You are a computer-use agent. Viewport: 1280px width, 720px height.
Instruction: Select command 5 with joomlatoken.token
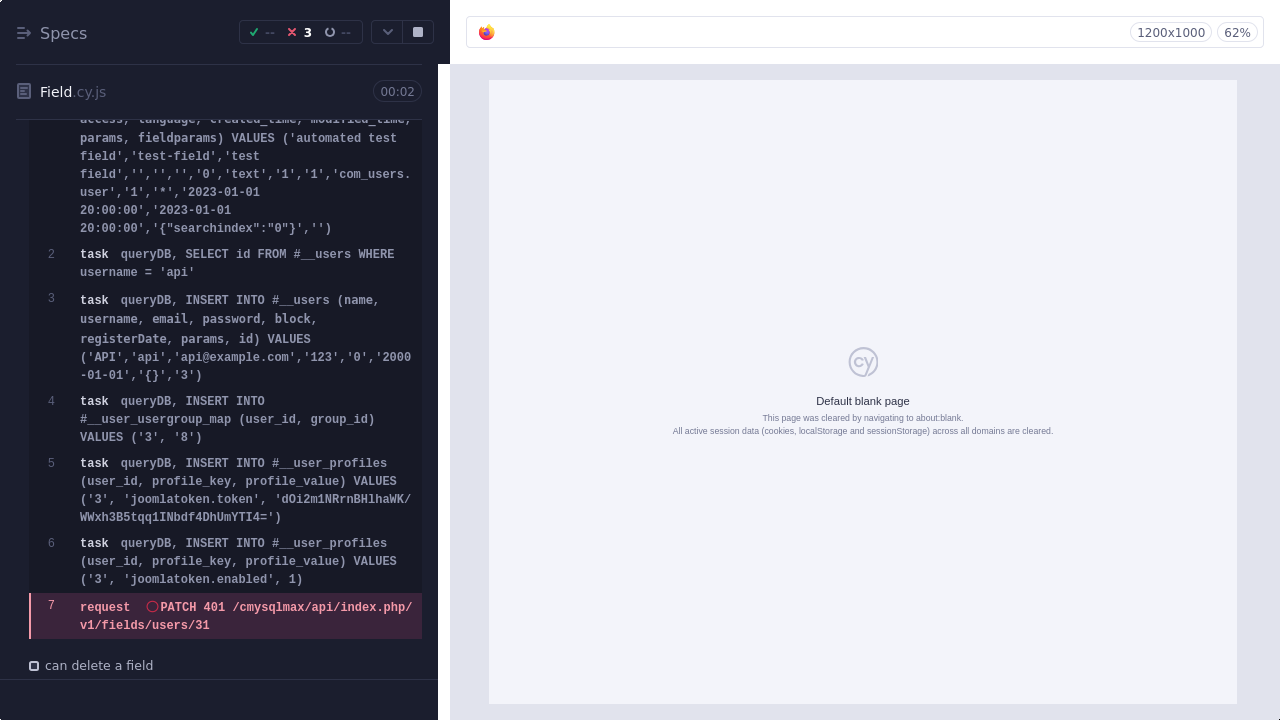point(226,490)
